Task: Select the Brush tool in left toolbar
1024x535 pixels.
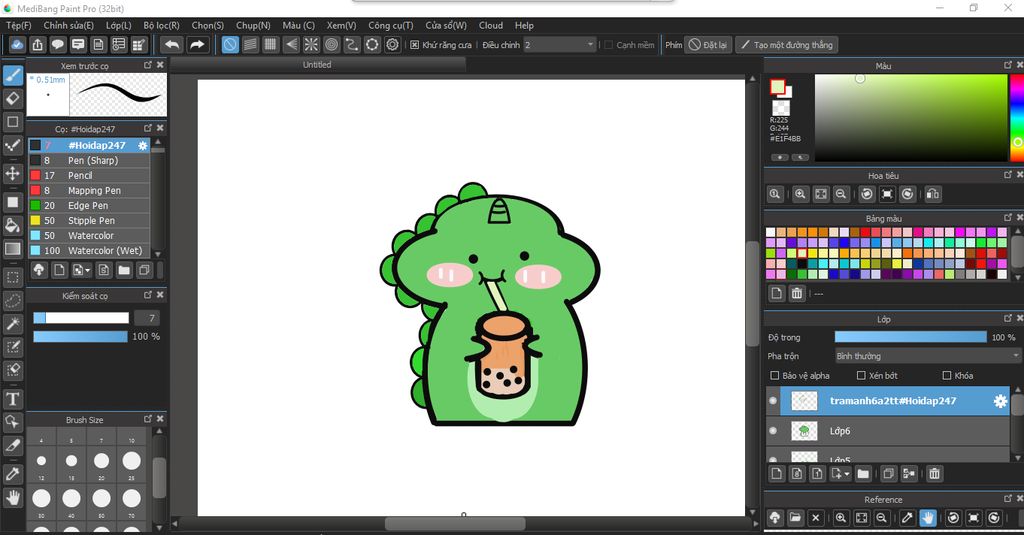Action: click(x=12, y=75)
